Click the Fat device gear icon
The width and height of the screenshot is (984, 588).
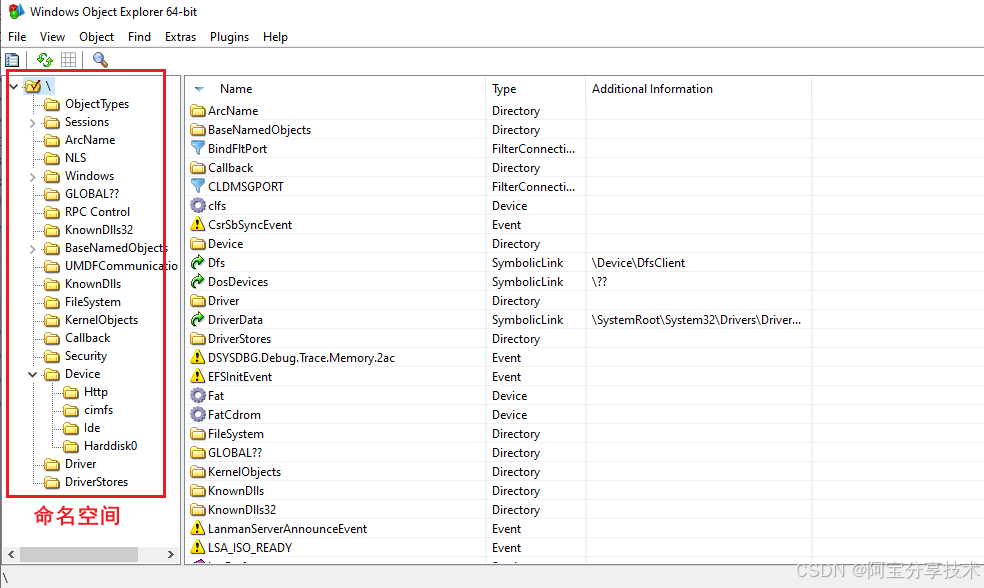198,395
